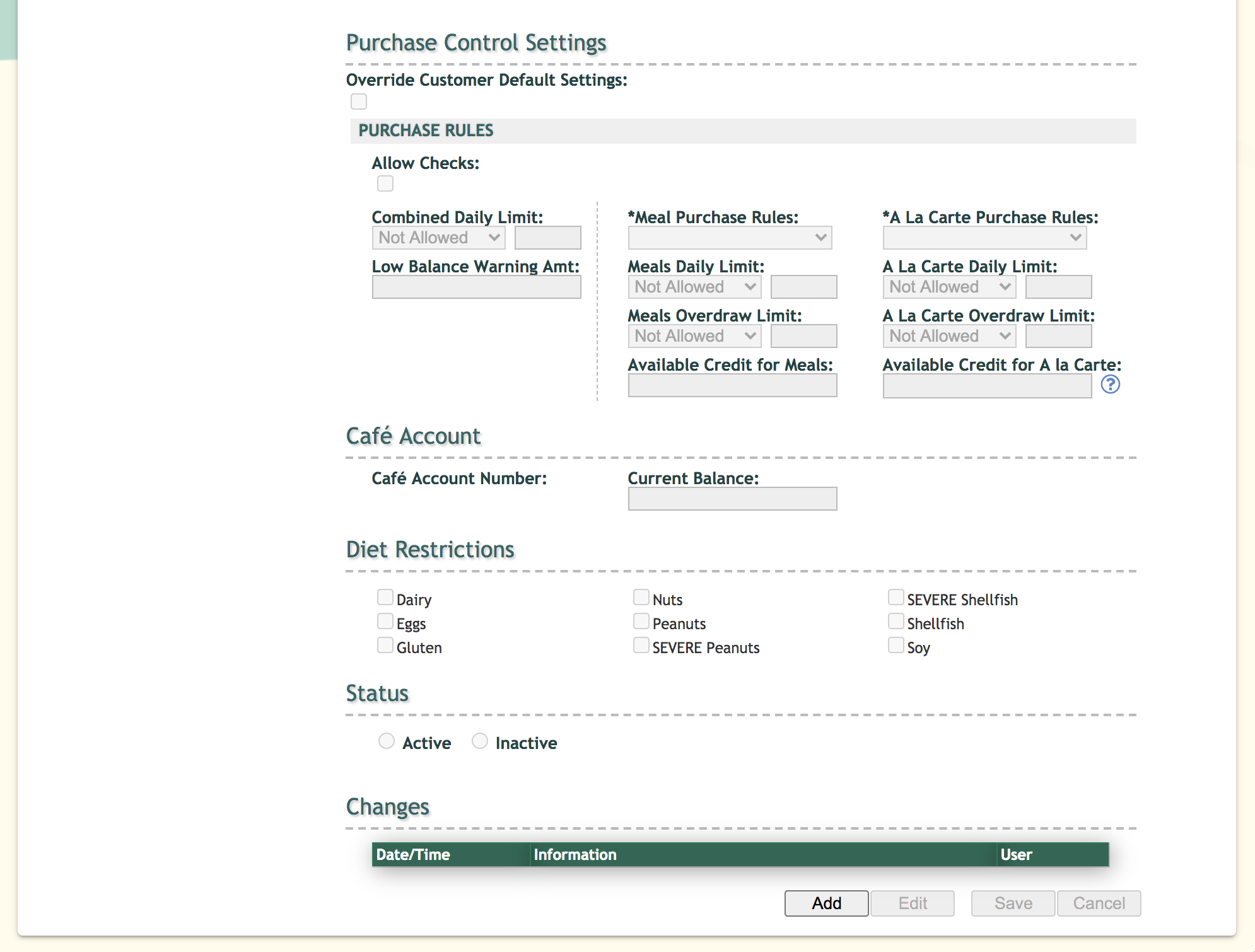1255x952 pixels.
Task: Open A La Carte Purchase Rules dropdown
Action: (984, 238)
